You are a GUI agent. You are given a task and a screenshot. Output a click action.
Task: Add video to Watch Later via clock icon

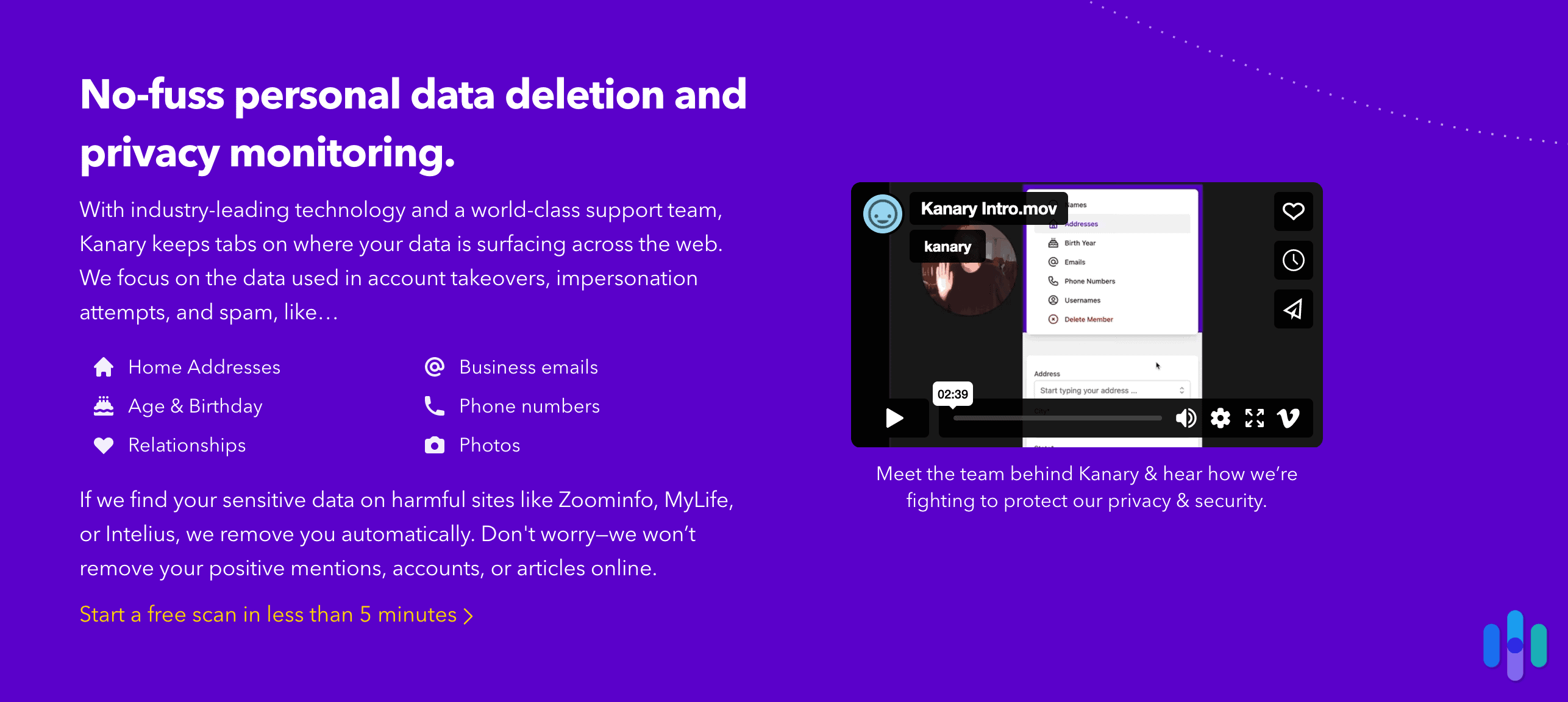(x=1293, y=260)
